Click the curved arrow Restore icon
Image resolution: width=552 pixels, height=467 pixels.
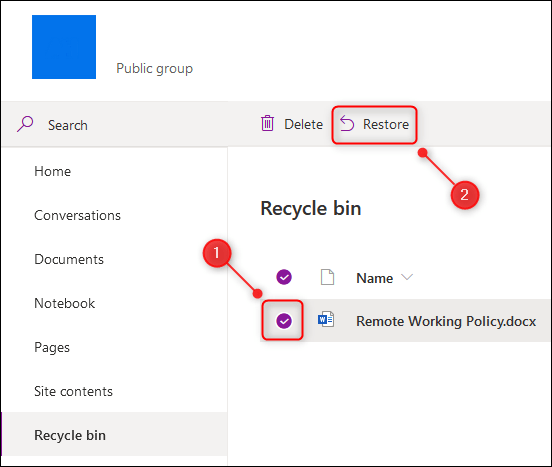click(x=347, y=124)
